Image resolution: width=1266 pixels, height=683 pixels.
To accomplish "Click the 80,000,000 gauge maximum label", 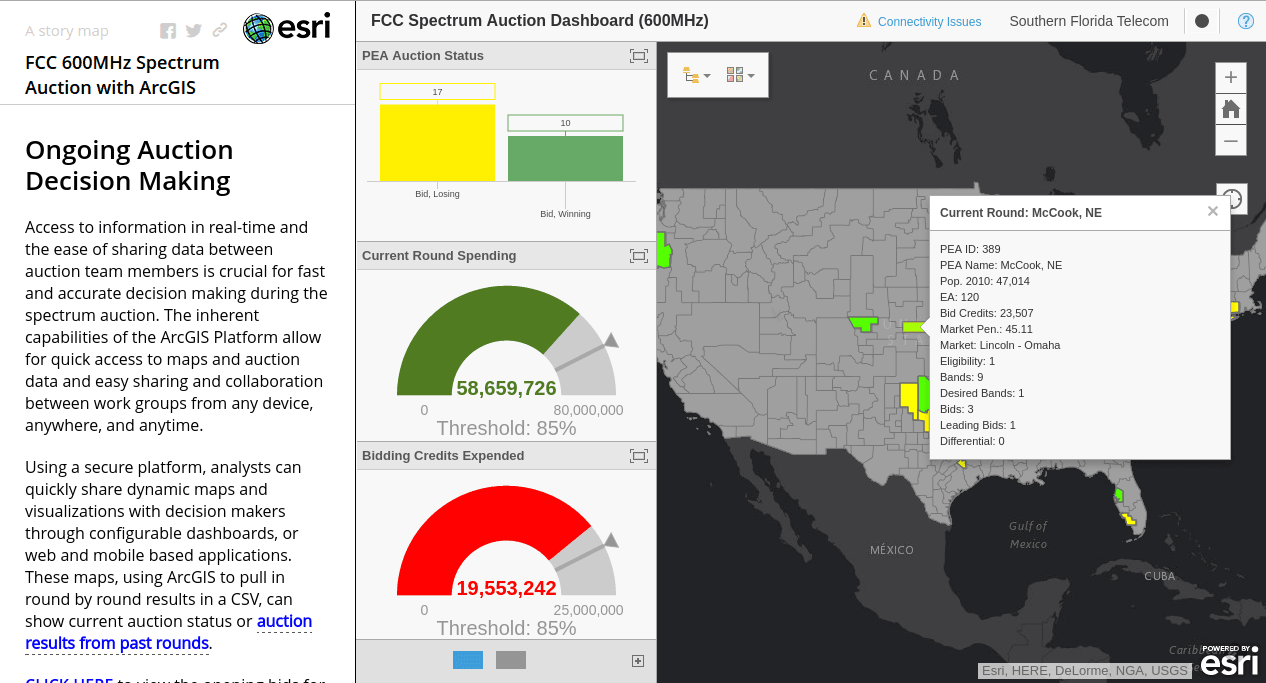I will (x=588, y=410).
